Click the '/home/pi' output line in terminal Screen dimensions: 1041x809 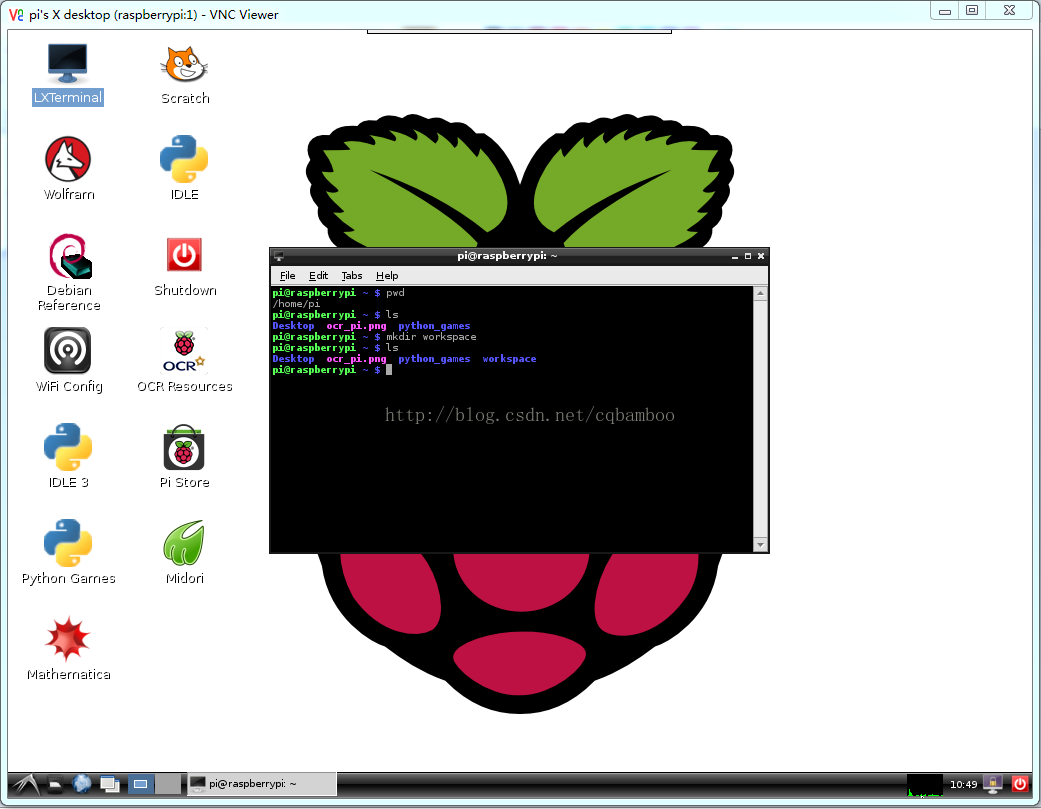tap(296, 303)
